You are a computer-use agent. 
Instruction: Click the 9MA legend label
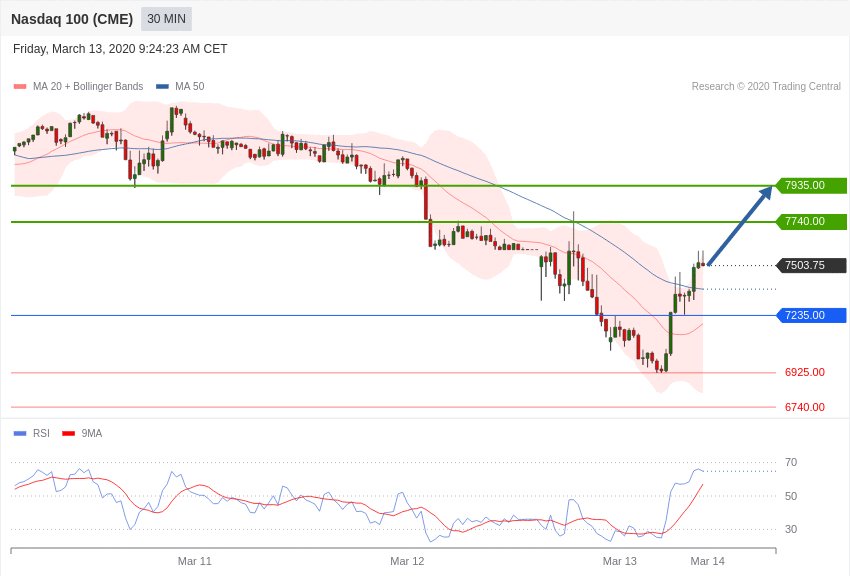tap(92, 433)
